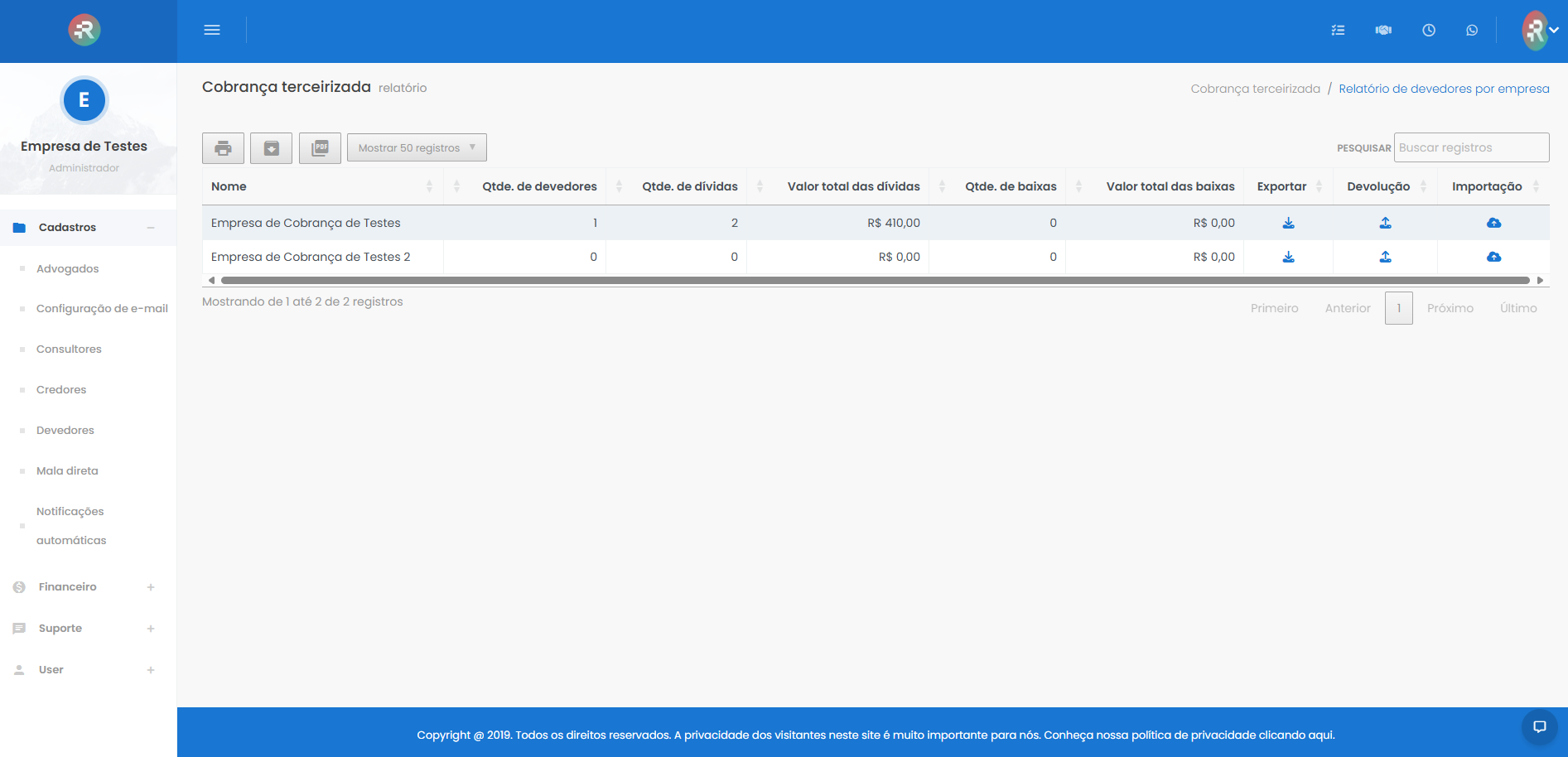Toggle sidebar with hamburger menu icon
1568x757 pixels.
tap(212, 31)
